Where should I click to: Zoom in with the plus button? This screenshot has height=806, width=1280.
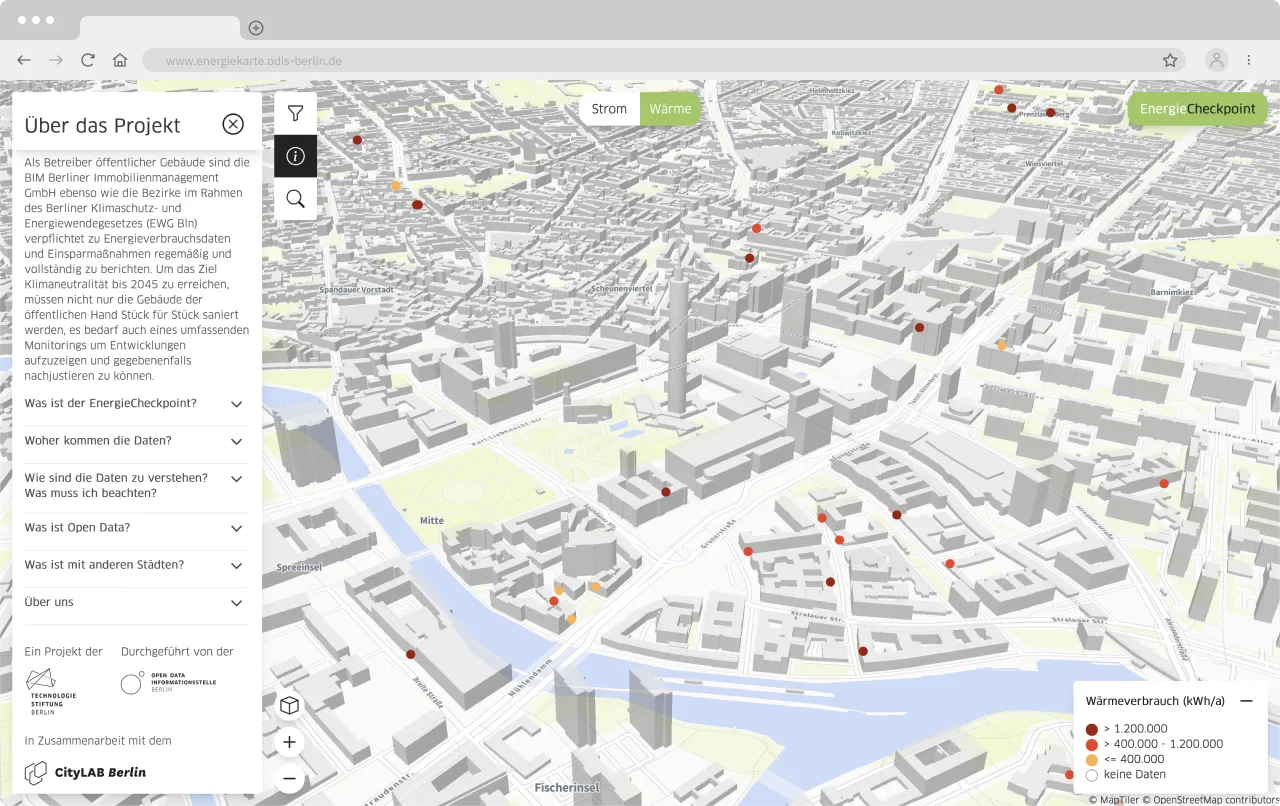point(289,742)
